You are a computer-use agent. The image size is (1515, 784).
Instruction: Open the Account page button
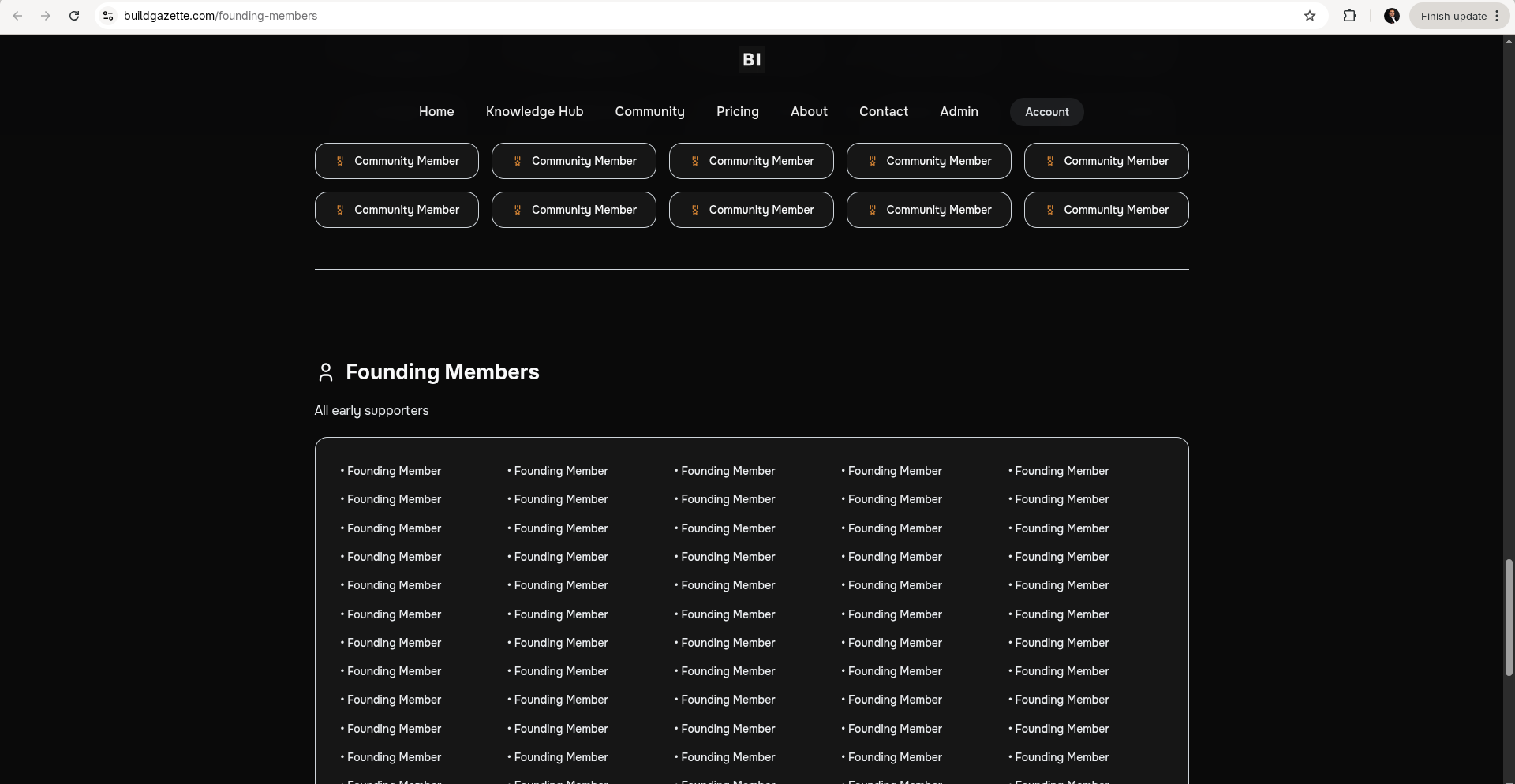[x=1047, y=112]
